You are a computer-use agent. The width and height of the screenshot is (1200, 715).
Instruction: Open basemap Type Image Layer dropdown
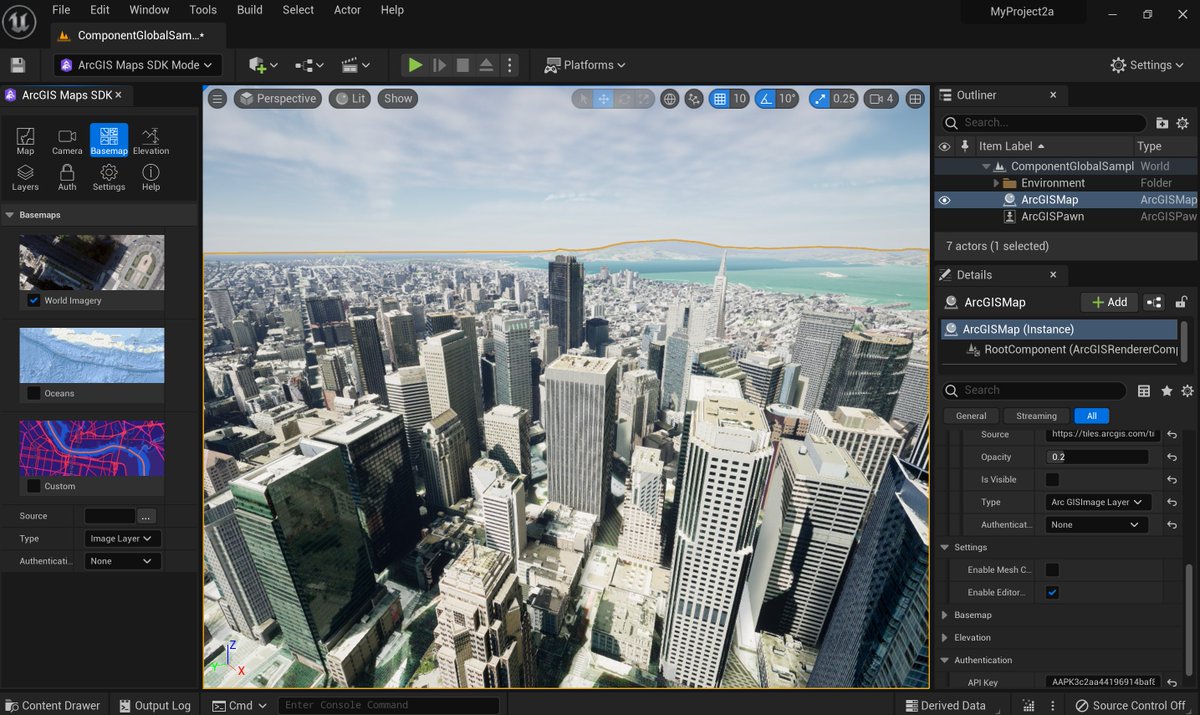coord(123,538)
